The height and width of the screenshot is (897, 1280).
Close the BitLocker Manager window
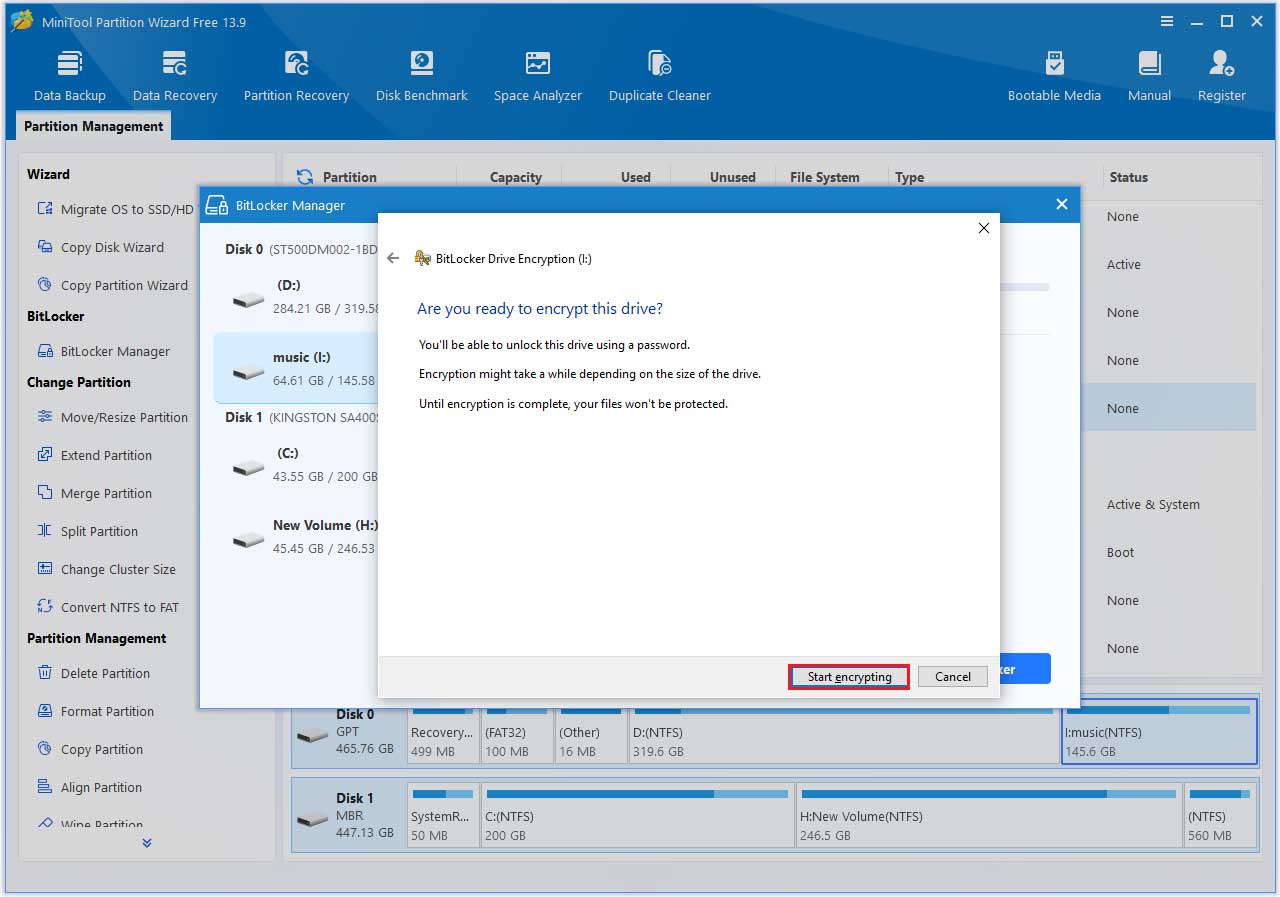[x=1062, y=204]
